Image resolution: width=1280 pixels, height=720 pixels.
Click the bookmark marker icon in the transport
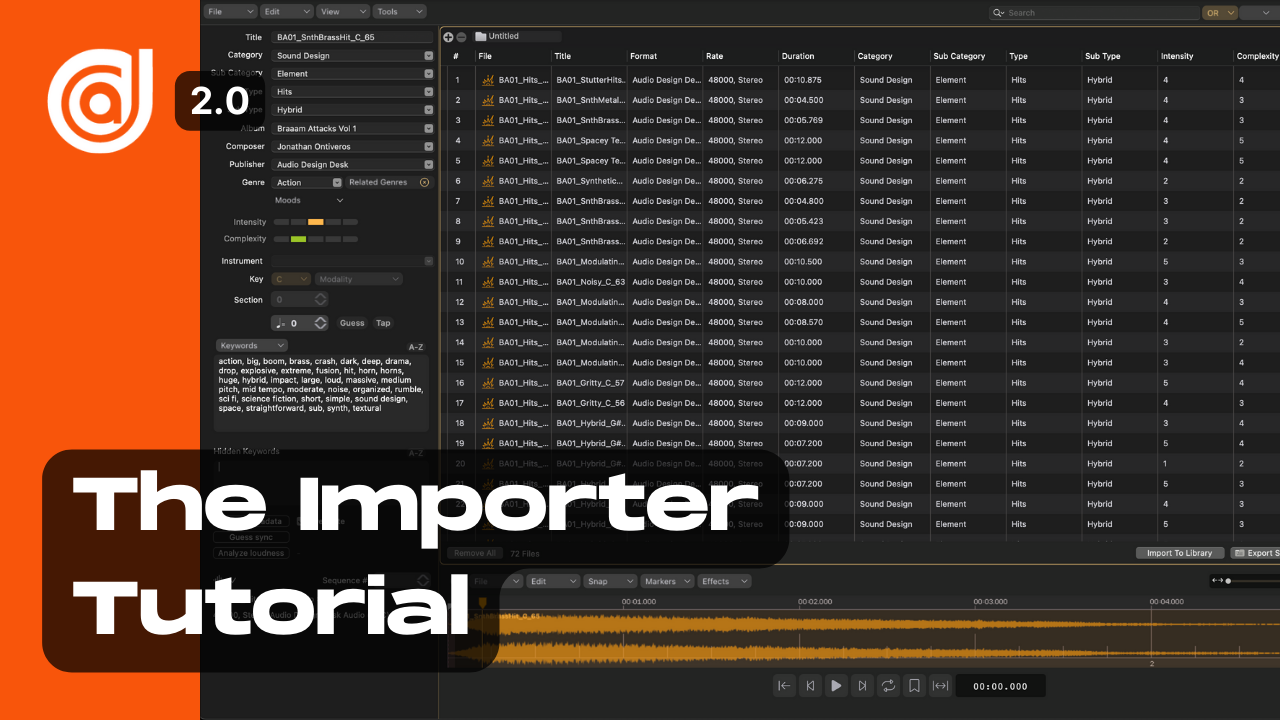[914, 685]
